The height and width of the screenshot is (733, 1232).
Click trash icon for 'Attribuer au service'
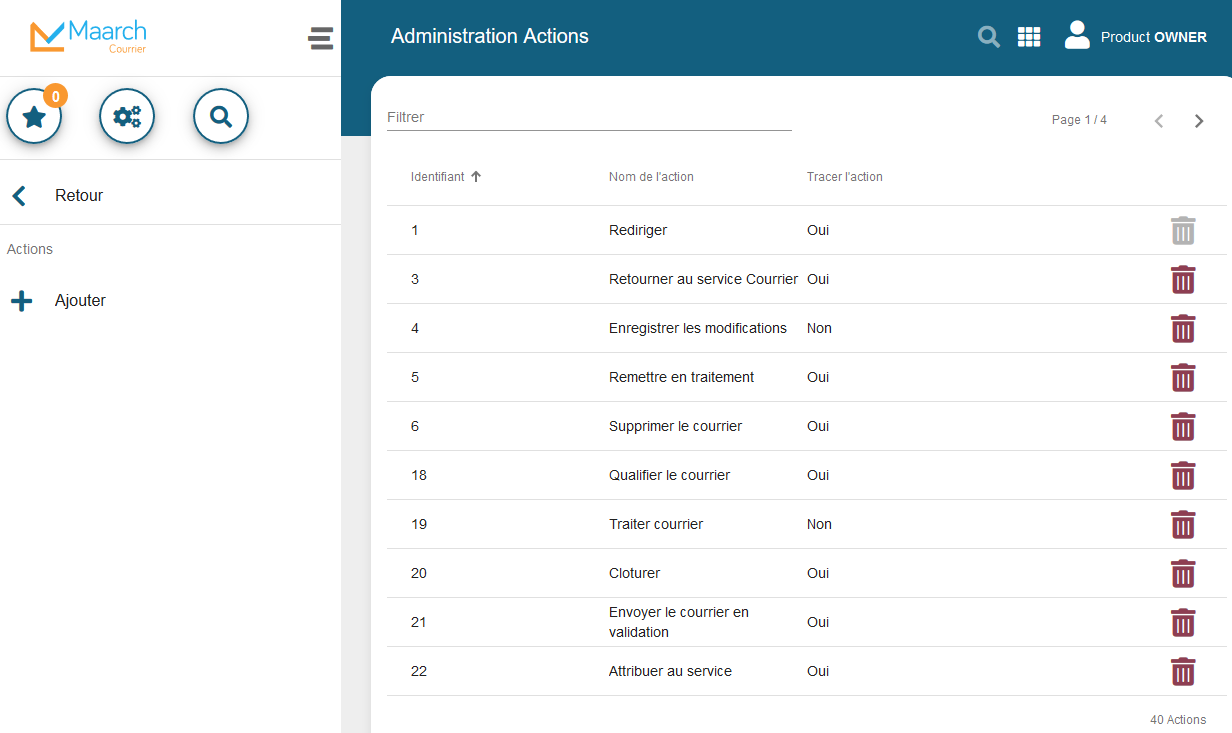click(x=1183, y=672)
